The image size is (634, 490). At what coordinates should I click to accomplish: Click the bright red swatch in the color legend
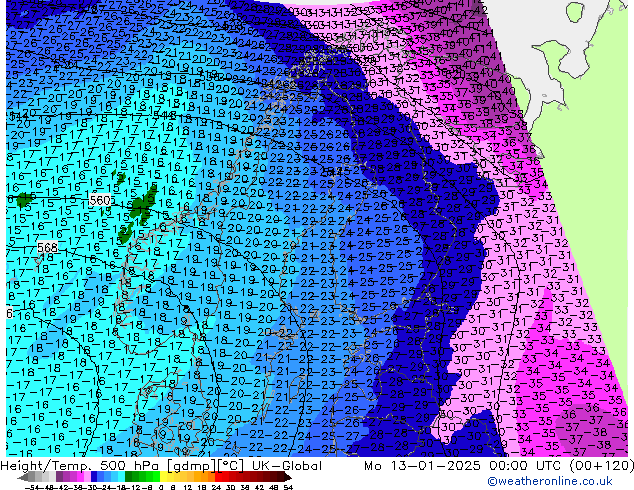218,477
